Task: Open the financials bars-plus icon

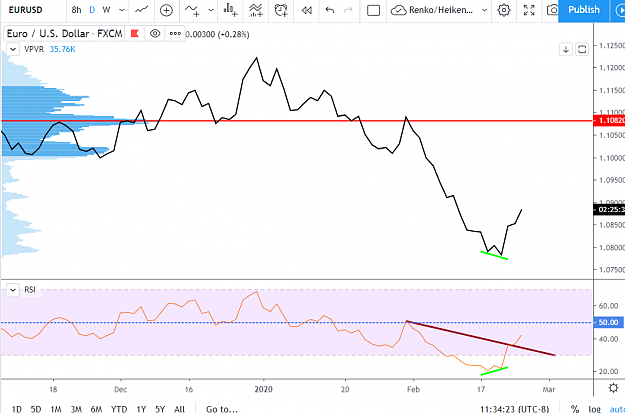Action: pos(230,10)
